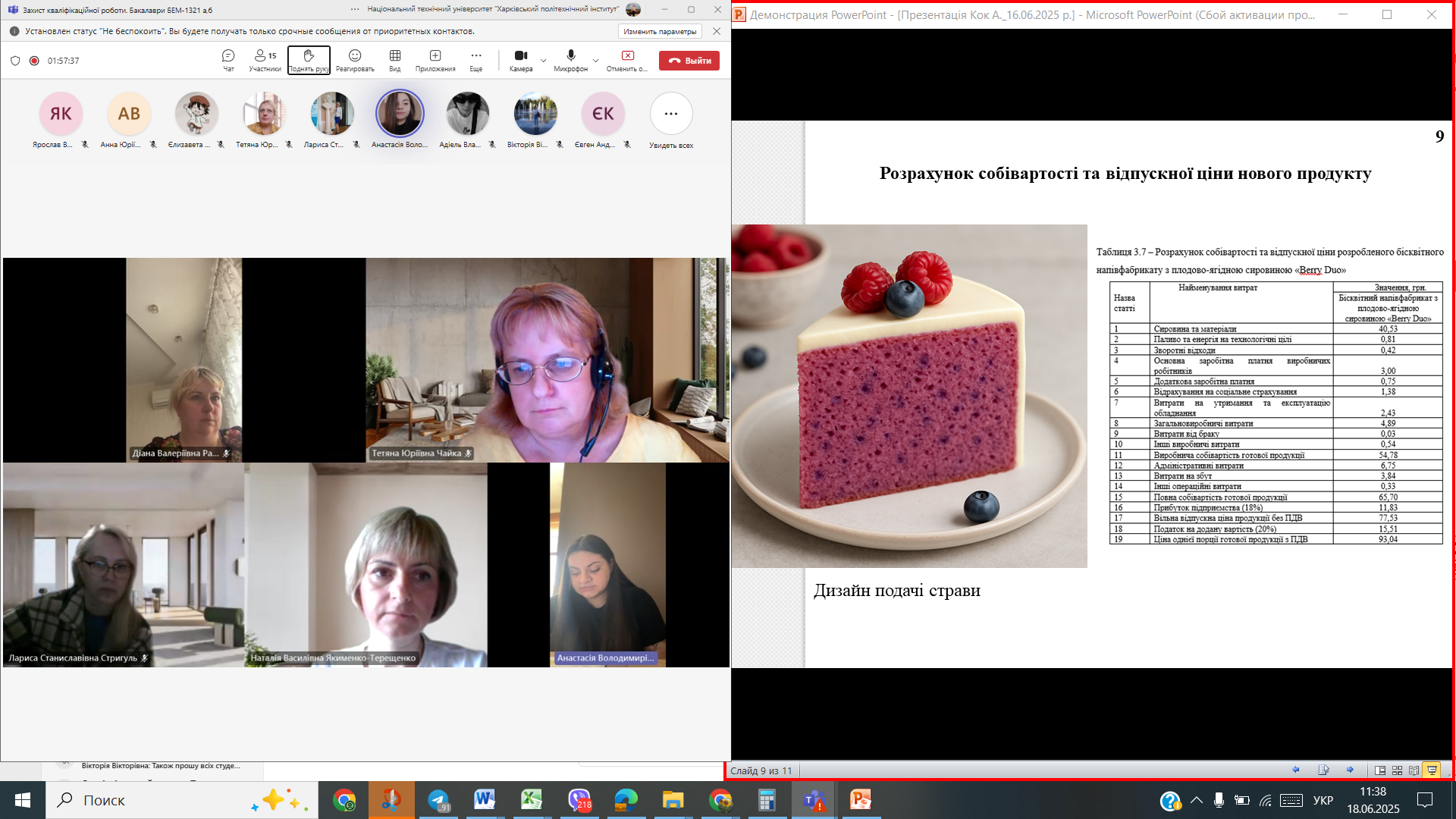Toggle the microphone mute
Screen dimensions: 1456x819
[x=570, y=60]
